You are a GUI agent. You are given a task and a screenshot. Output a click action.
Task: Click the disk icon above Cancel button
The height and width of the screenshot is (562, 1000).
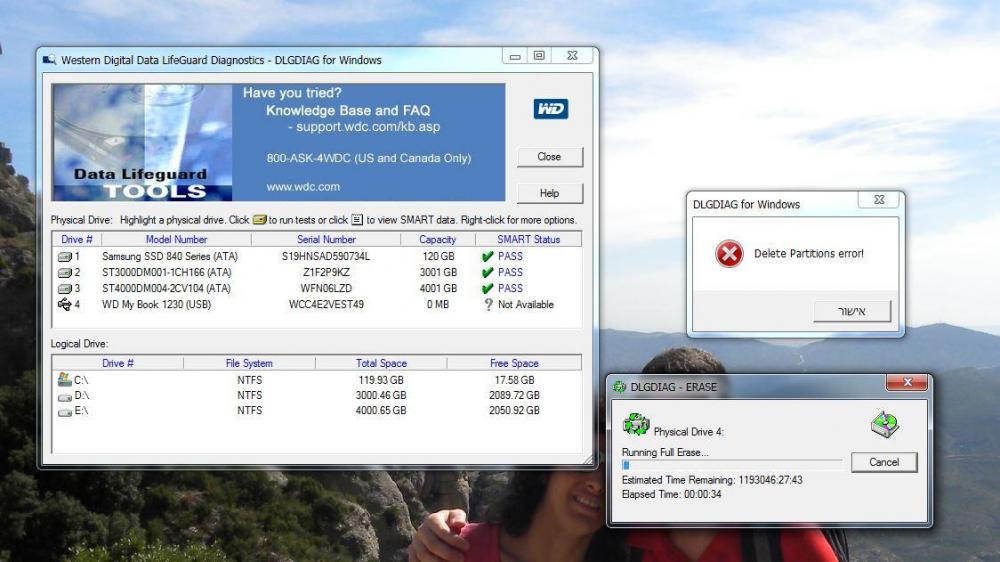click(885, 424)
